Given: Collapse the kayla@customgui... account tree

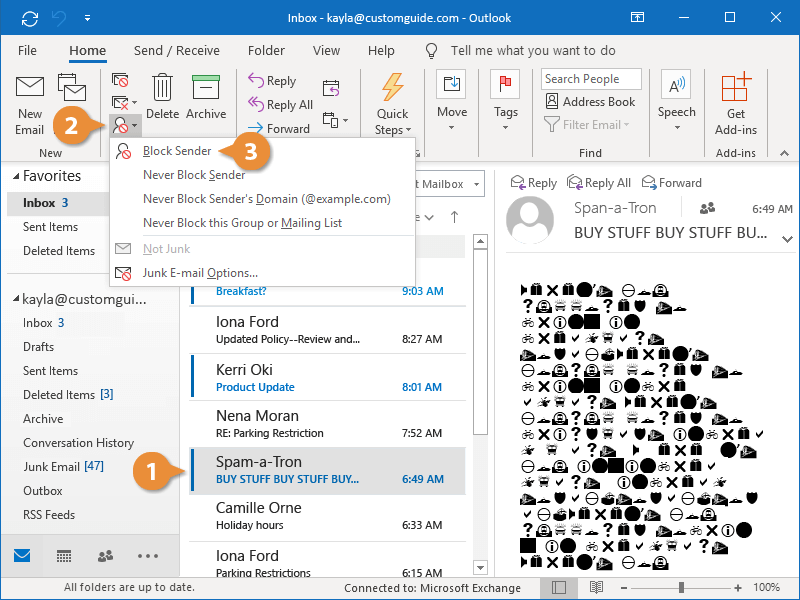Looking at the screenshot, I should point(16,299).
